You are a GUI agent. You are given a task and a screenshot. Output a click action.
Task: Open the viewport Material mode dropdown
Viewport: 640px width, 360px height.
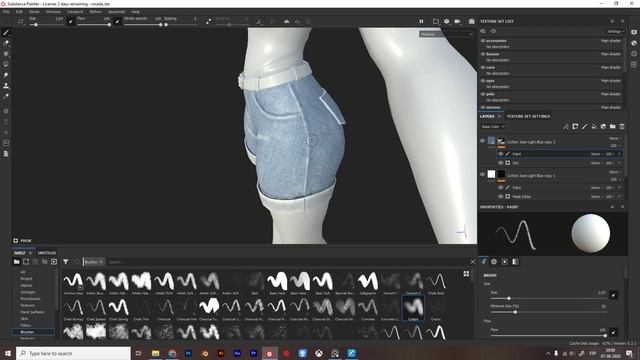click(446, 34)
